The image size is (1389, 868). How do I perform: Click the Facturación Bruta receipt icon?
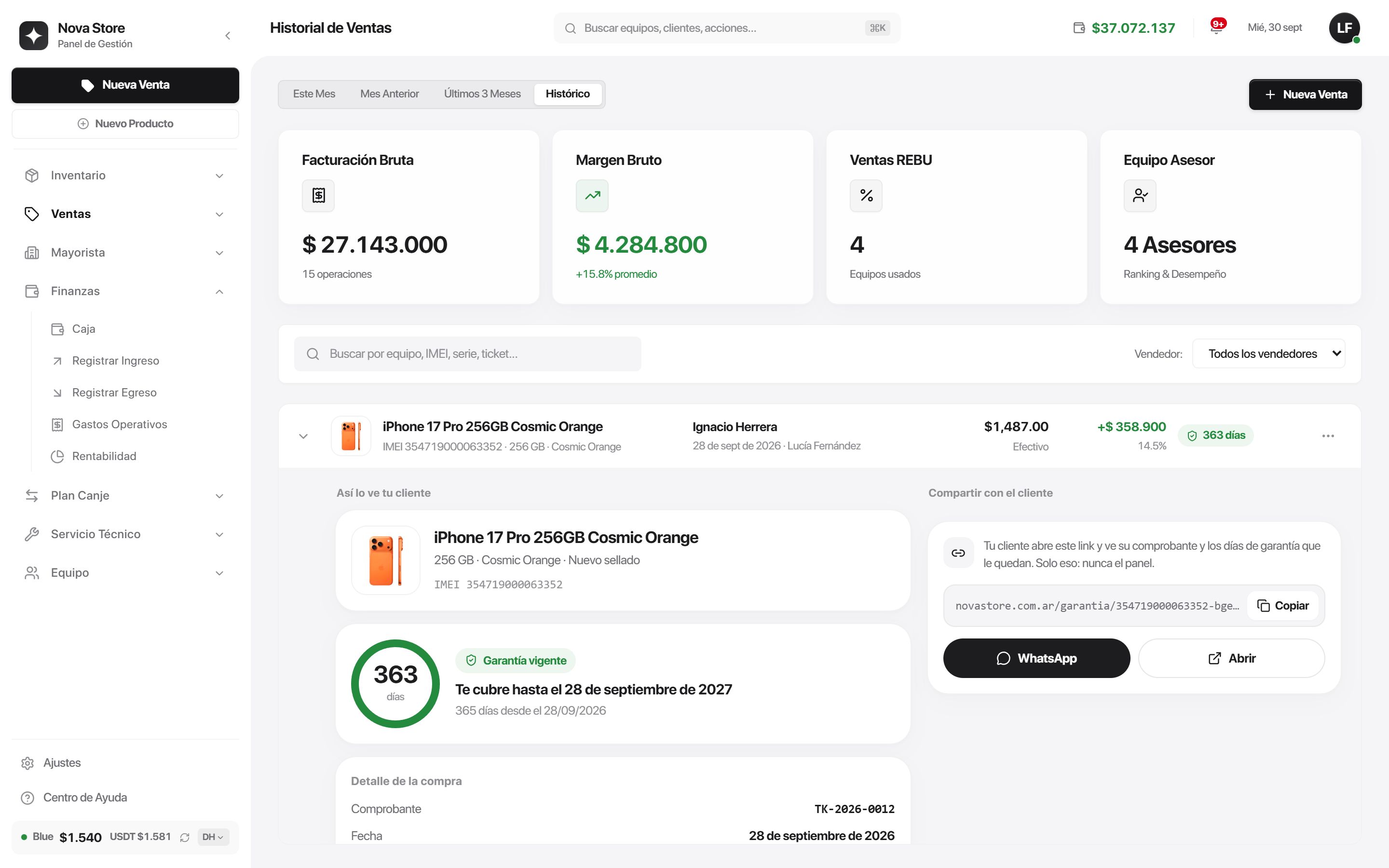(x=318, y=196)
